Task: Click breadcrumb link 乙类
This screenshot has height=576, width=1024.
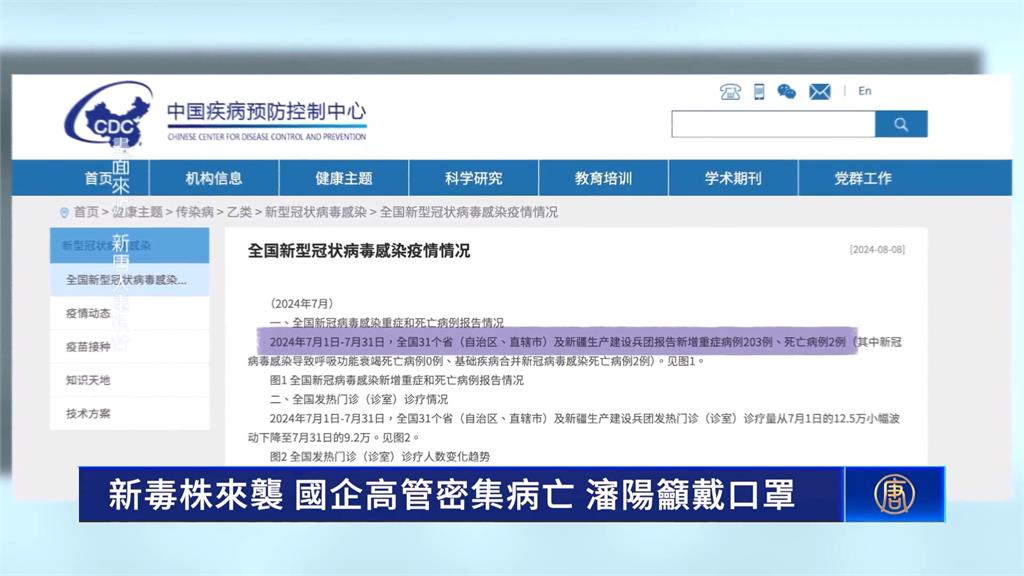Action: click(x=239, y=212)
